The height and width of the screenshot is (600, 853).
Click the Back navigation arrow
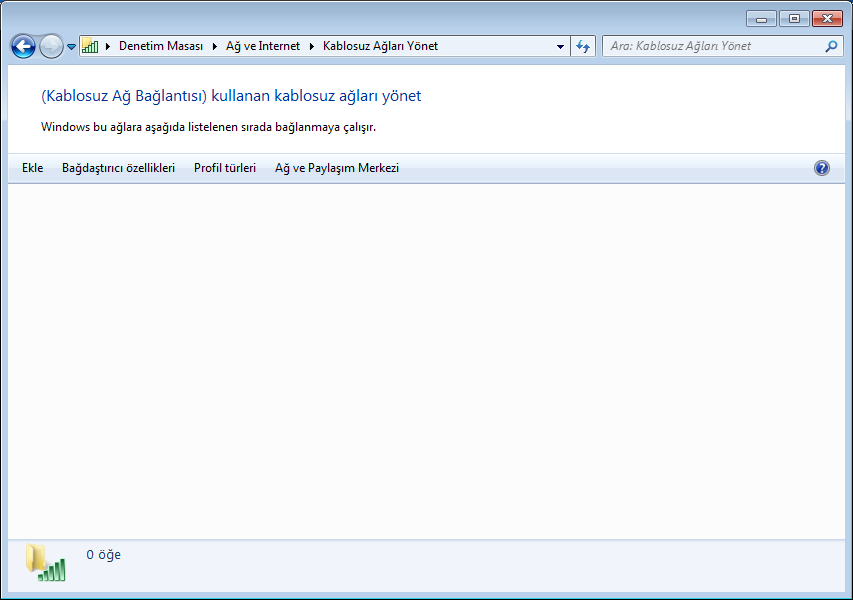[23, 46]
